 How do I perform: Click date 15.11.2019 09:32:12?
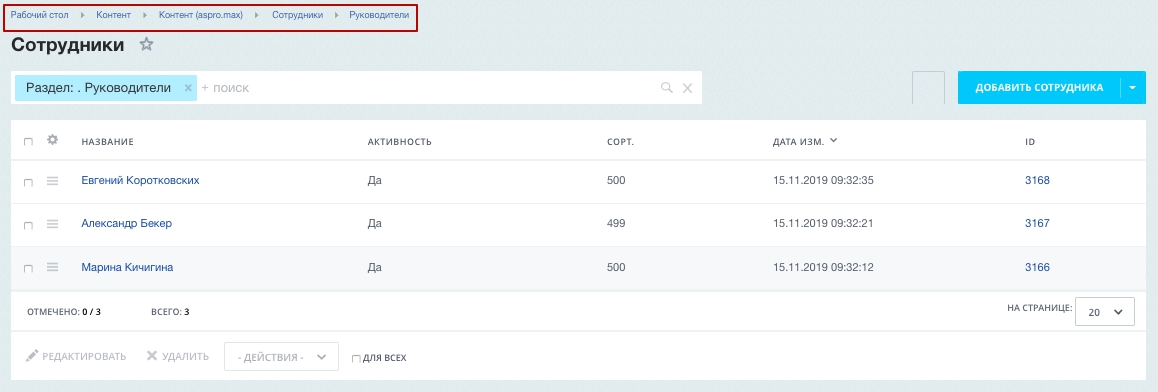click(x=823, y=267)
